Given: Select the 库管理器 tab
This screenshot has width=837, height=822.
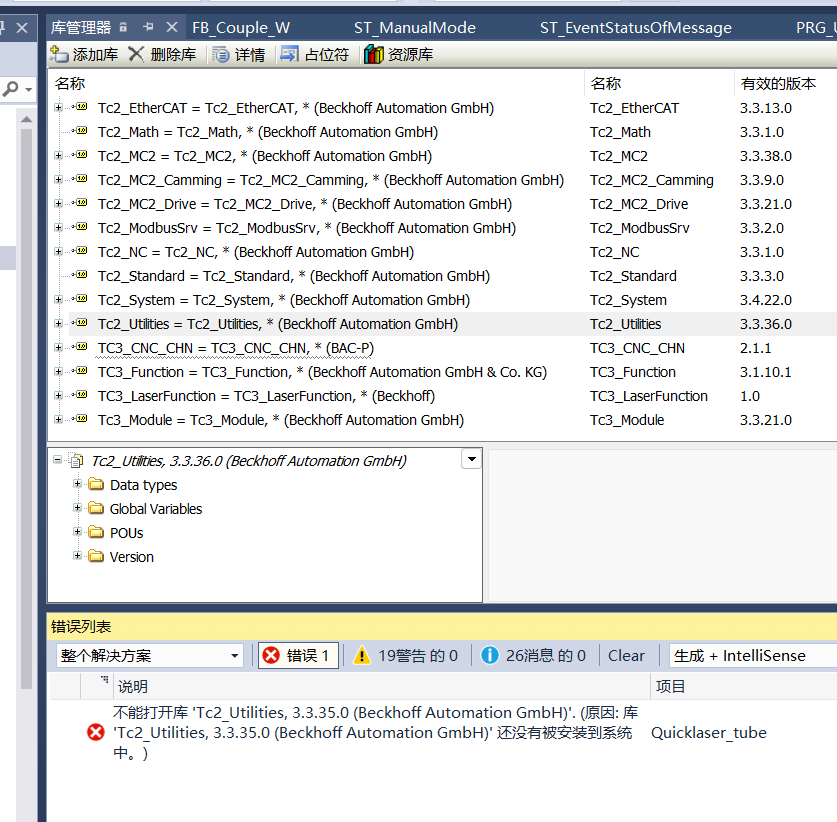Looking at the screenshot, I should (81, 27).
